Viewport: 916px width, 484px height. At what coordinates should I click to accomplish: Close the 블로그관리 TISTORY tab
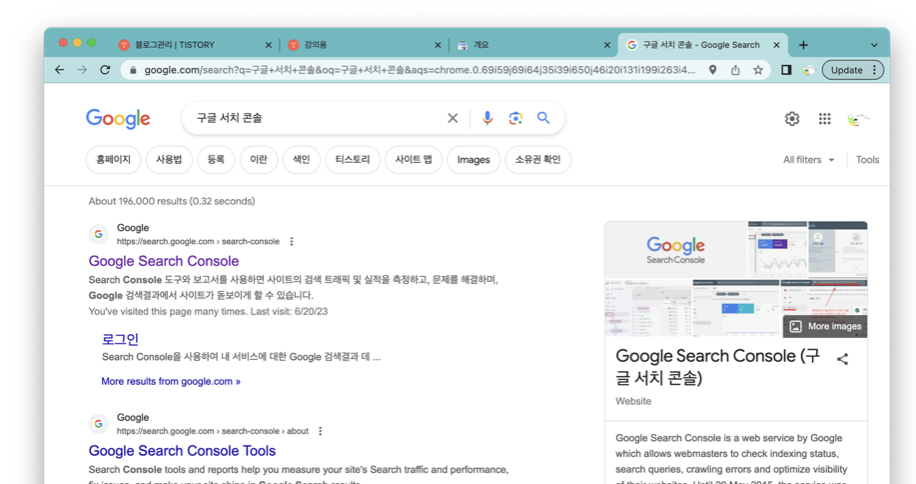269,45
